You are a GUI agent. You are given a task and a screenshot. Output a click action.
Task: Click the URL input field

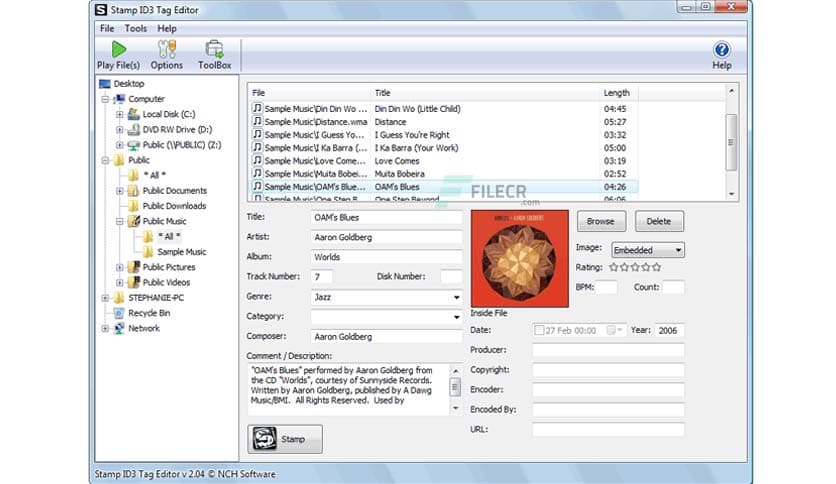pos(608,430)
